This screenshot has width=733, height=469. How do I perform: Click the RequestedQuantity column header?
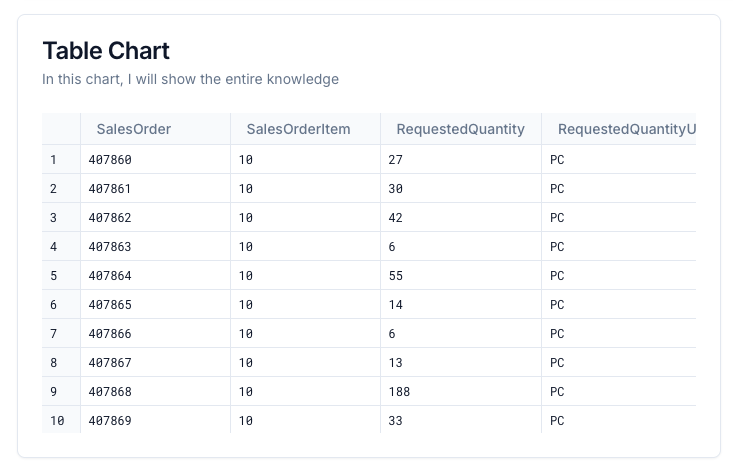[x=461, y=129]
